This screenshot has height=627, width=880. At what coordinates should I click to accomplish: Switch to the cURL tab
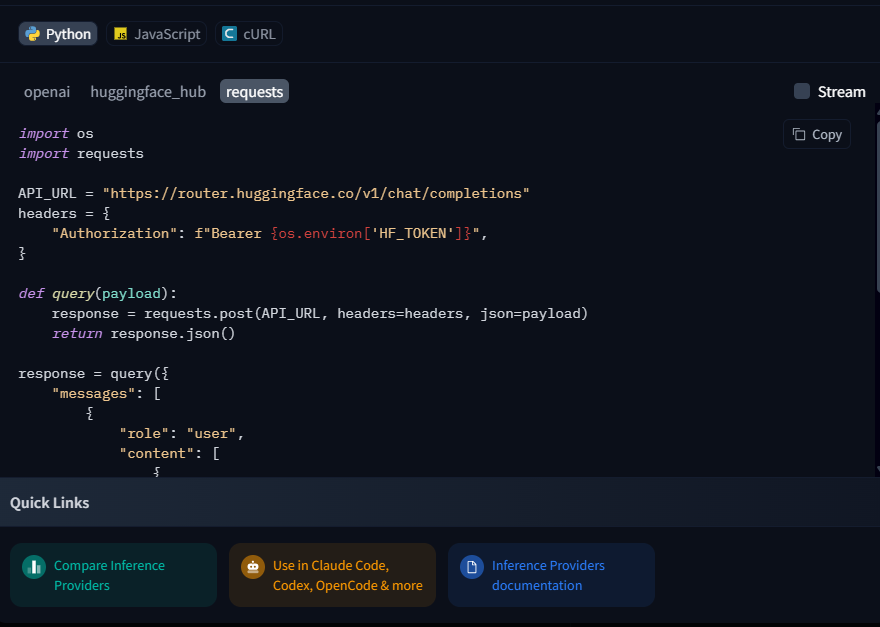pyautogui.click(x=249, y=34)
